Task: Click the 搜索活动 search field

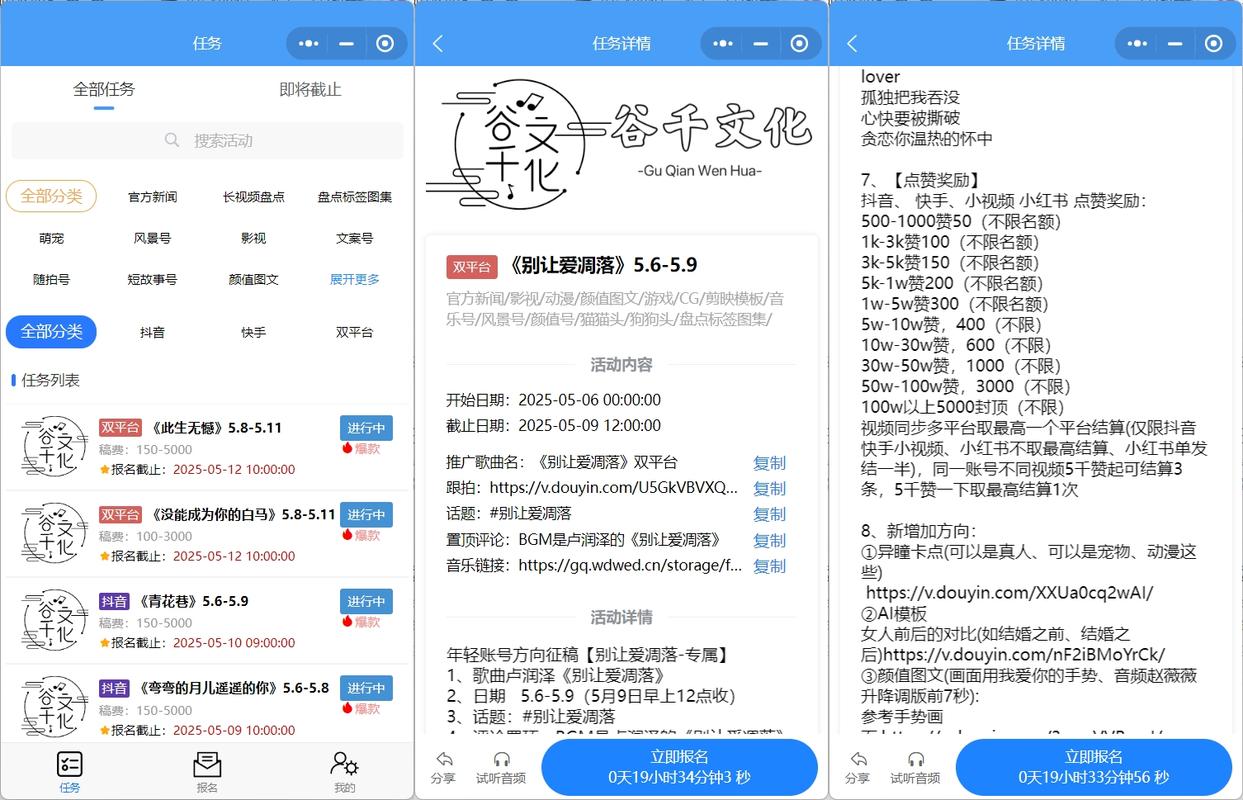Action: click(x=207, y=140)
